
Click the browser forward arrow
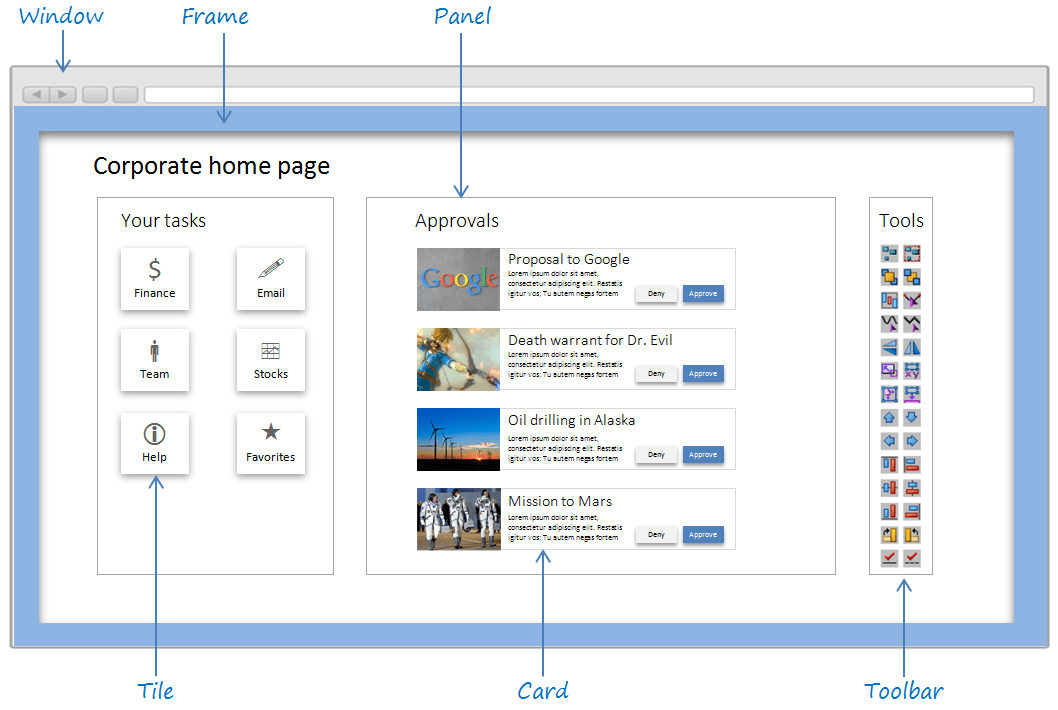(62, 93)
